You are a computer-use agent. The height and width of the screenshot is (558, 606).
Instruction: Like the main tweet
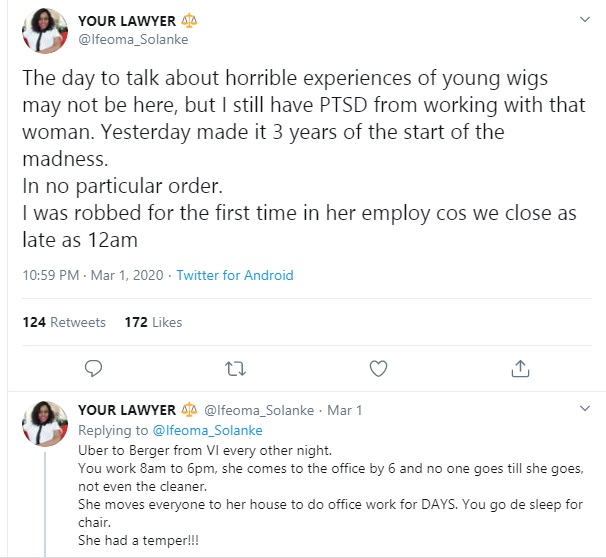pyautogui.click(x=378, y=369)
